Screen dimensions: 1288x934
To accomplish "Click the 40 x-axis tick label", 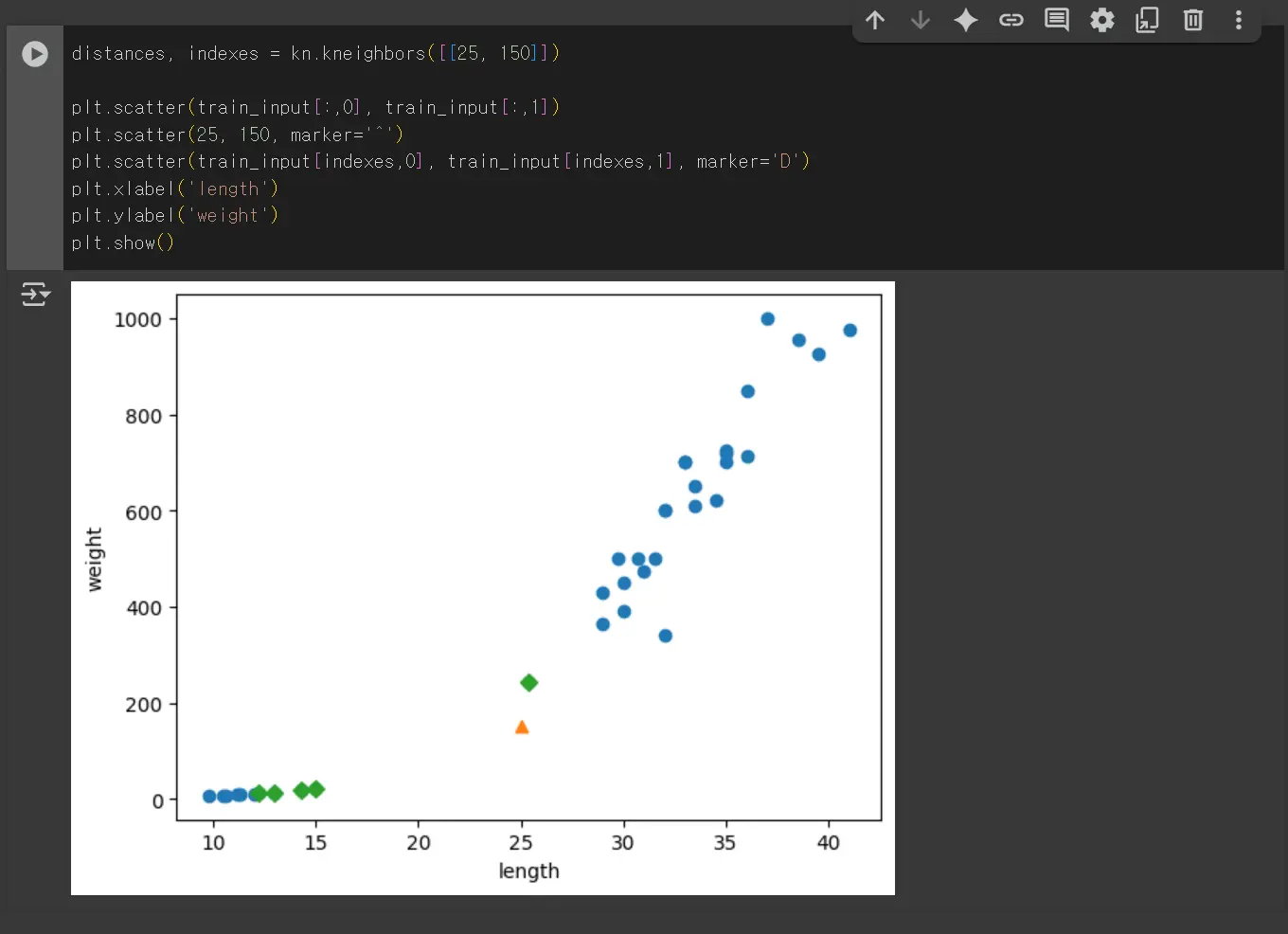I will point(828,843).
